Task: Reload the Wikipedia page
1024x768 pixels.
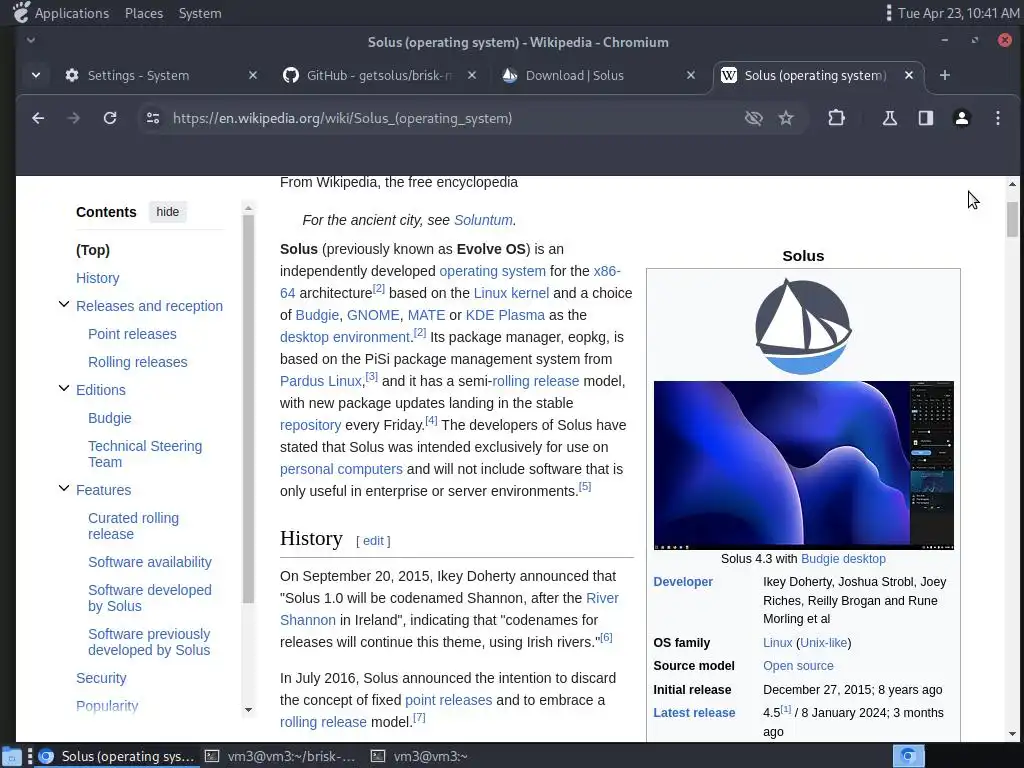Action: [110, 118]
